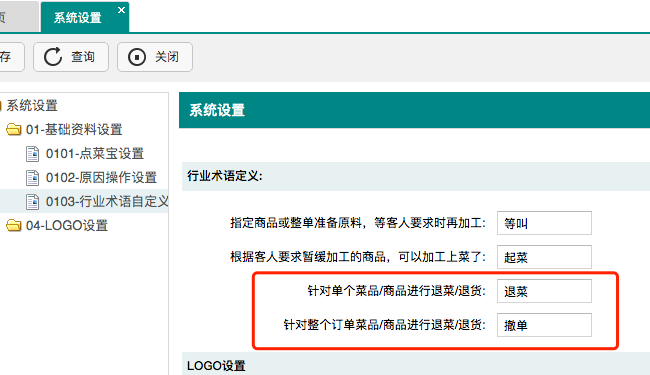The image size is (650, 375).
Task: Click the 关闭 circle icon
Action: point(137,57)
